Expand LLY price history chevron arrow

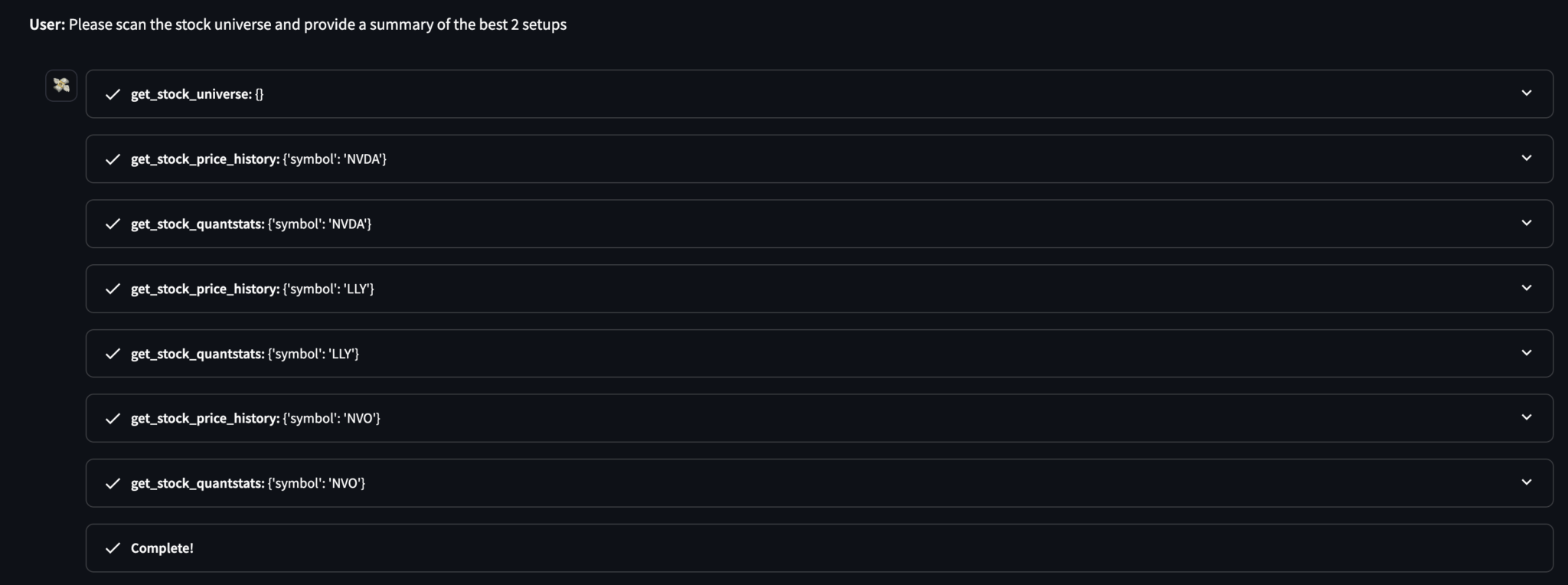click(1526, 288)
